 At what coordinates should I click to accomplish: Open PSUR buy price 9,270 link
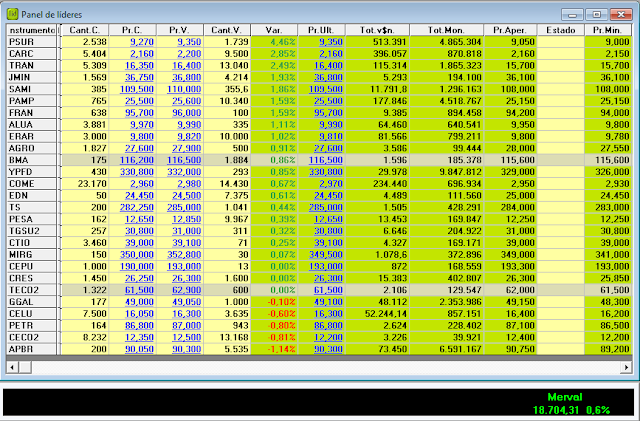click(x=142, y=42)
